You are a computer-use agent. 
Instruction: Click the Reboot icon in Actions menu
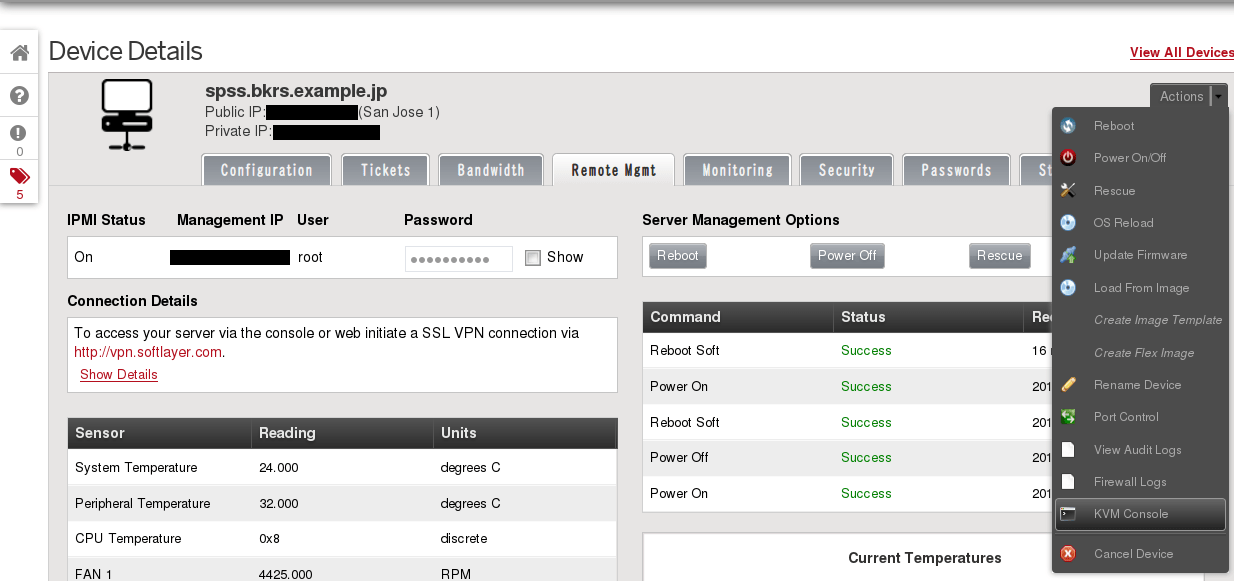point(1068,126)
